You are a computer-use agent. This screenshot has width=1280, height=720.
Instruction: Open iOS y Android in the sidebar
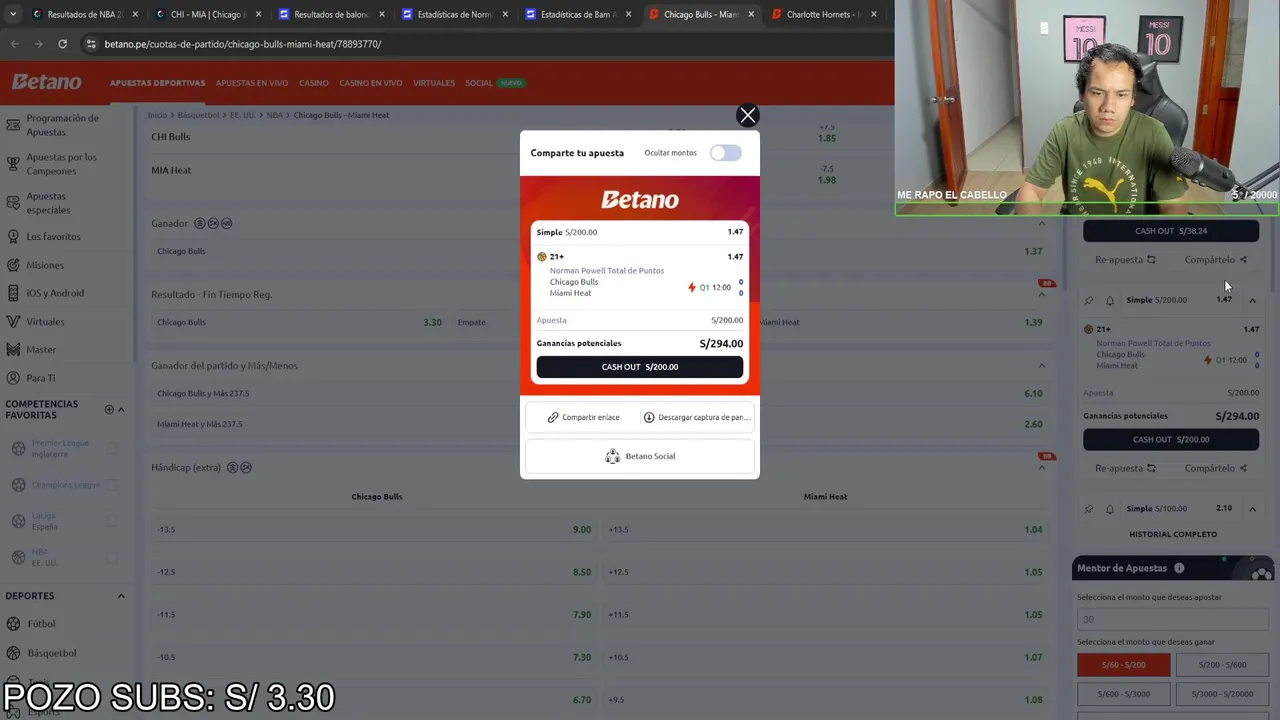(55, 293)
